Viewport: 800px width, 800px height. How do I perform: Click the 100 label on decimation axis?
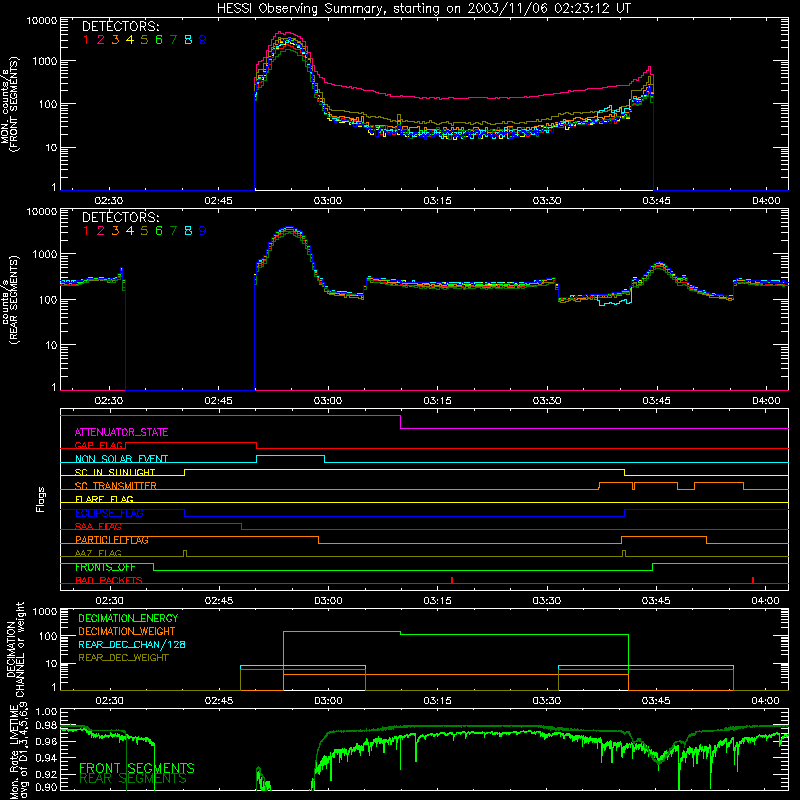[x=49, y=636]
